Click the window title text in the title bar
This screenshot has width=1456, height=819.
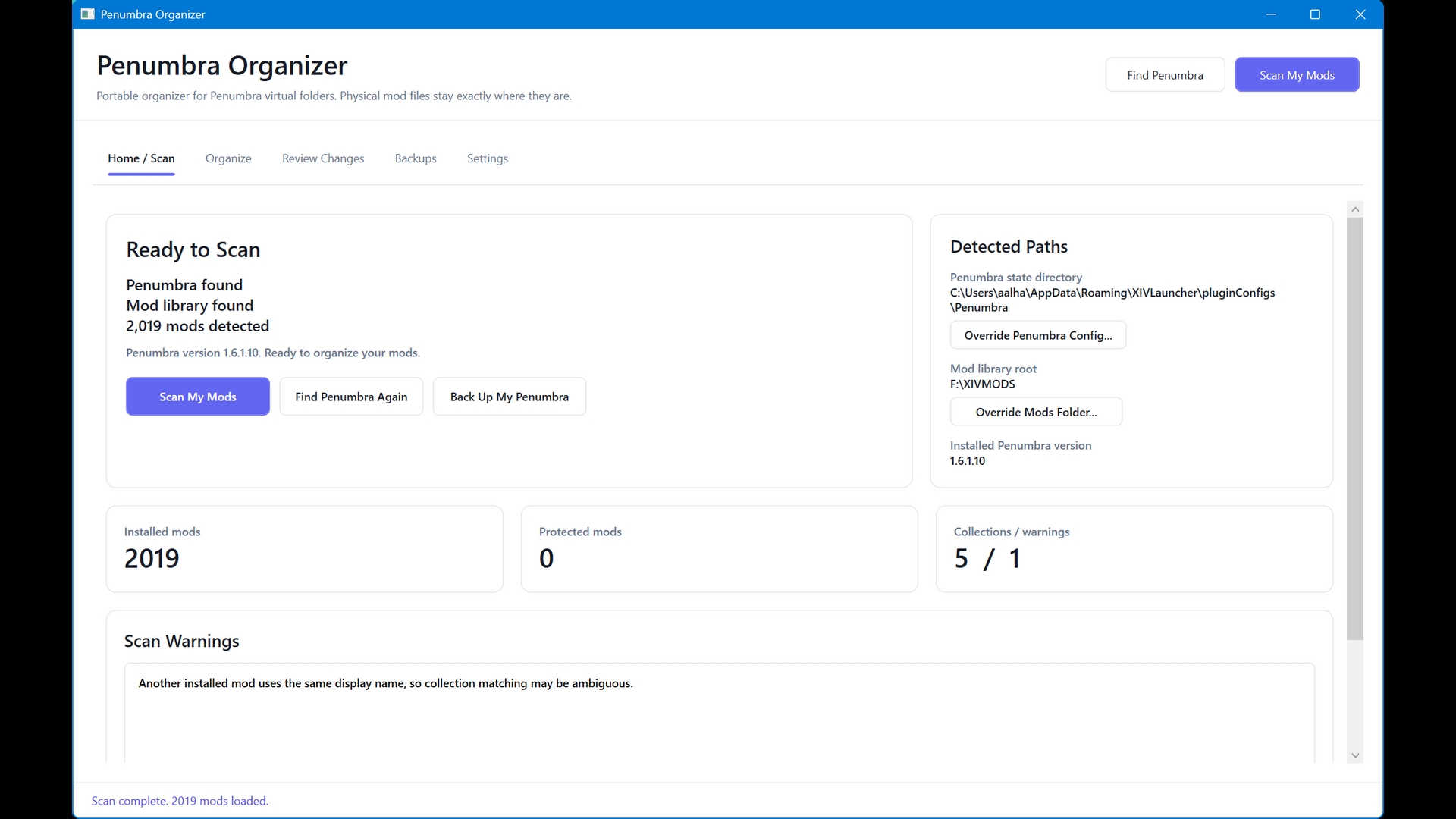click(153, 14)
